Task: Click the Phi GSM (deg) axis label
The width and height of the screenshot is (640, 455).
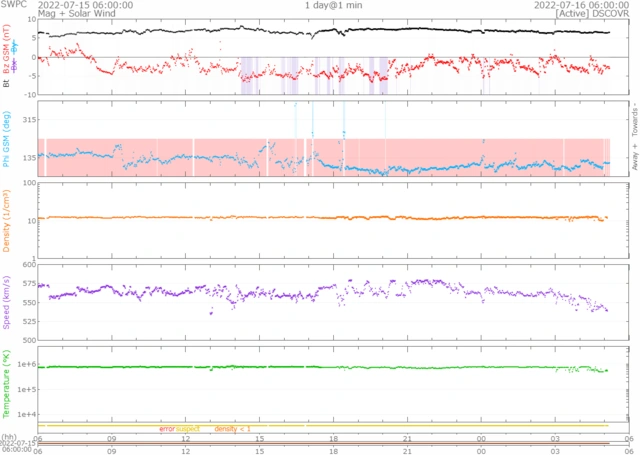Action: [x=6, y=138]
